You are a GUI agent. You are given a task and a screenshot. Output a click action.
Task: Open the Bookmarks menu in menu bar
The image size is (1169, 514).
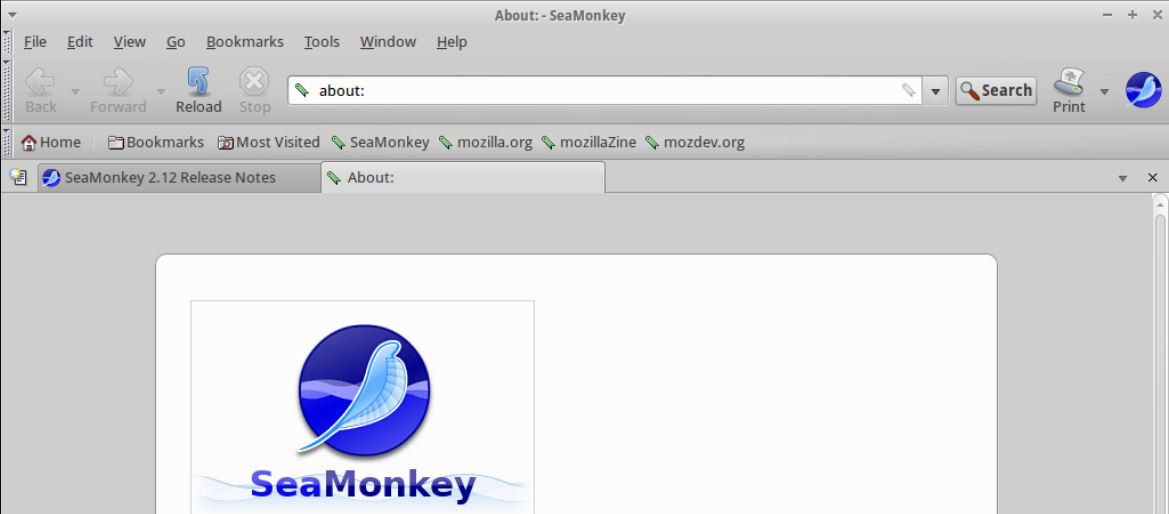coord(245,42)
